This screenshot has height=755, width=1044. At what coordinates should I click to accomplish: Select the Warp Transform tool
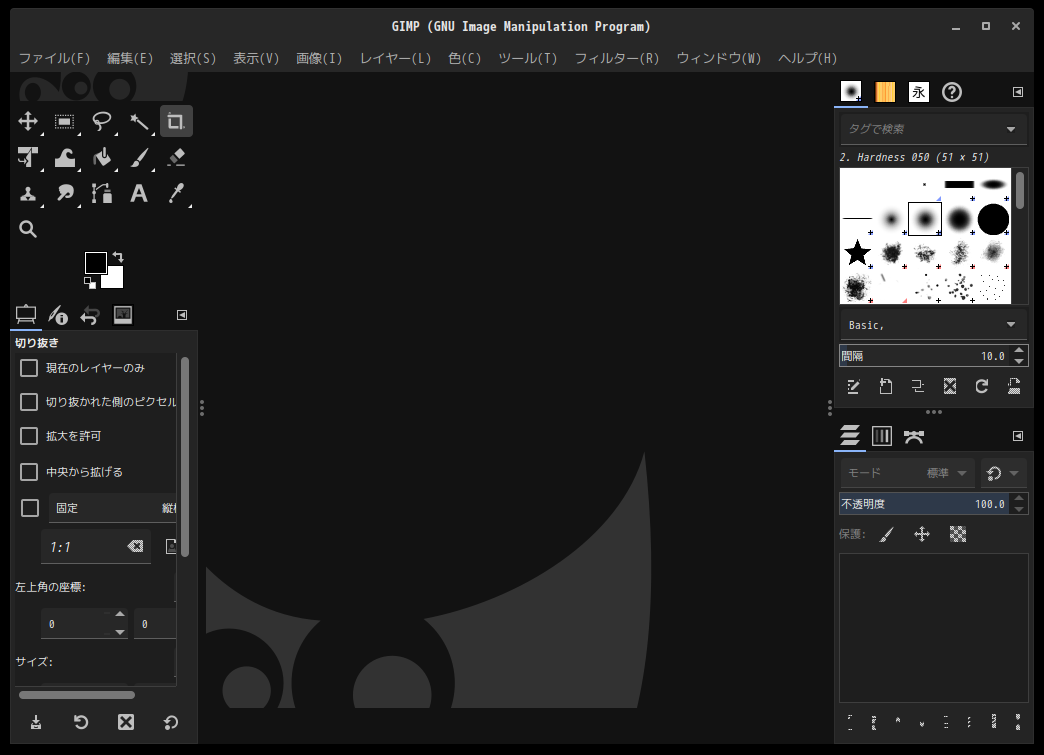(65, 158)
